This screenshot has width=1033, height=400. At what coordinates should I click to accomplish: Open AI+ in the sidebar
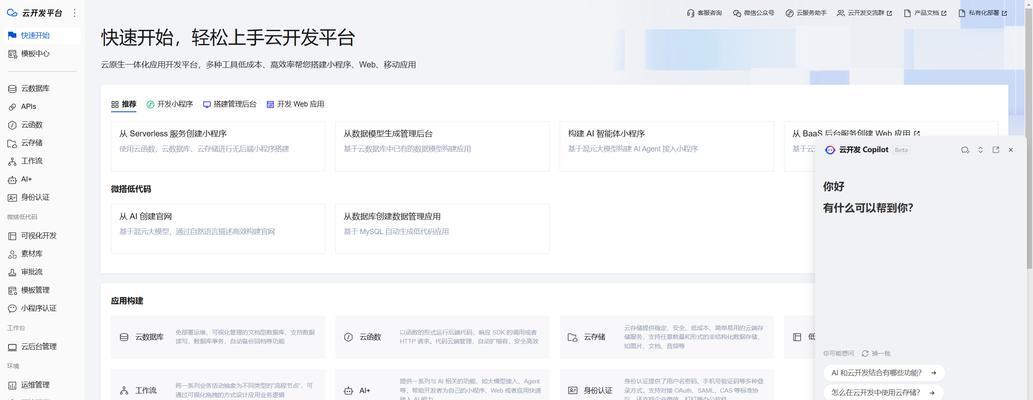(x=41, y=179)
